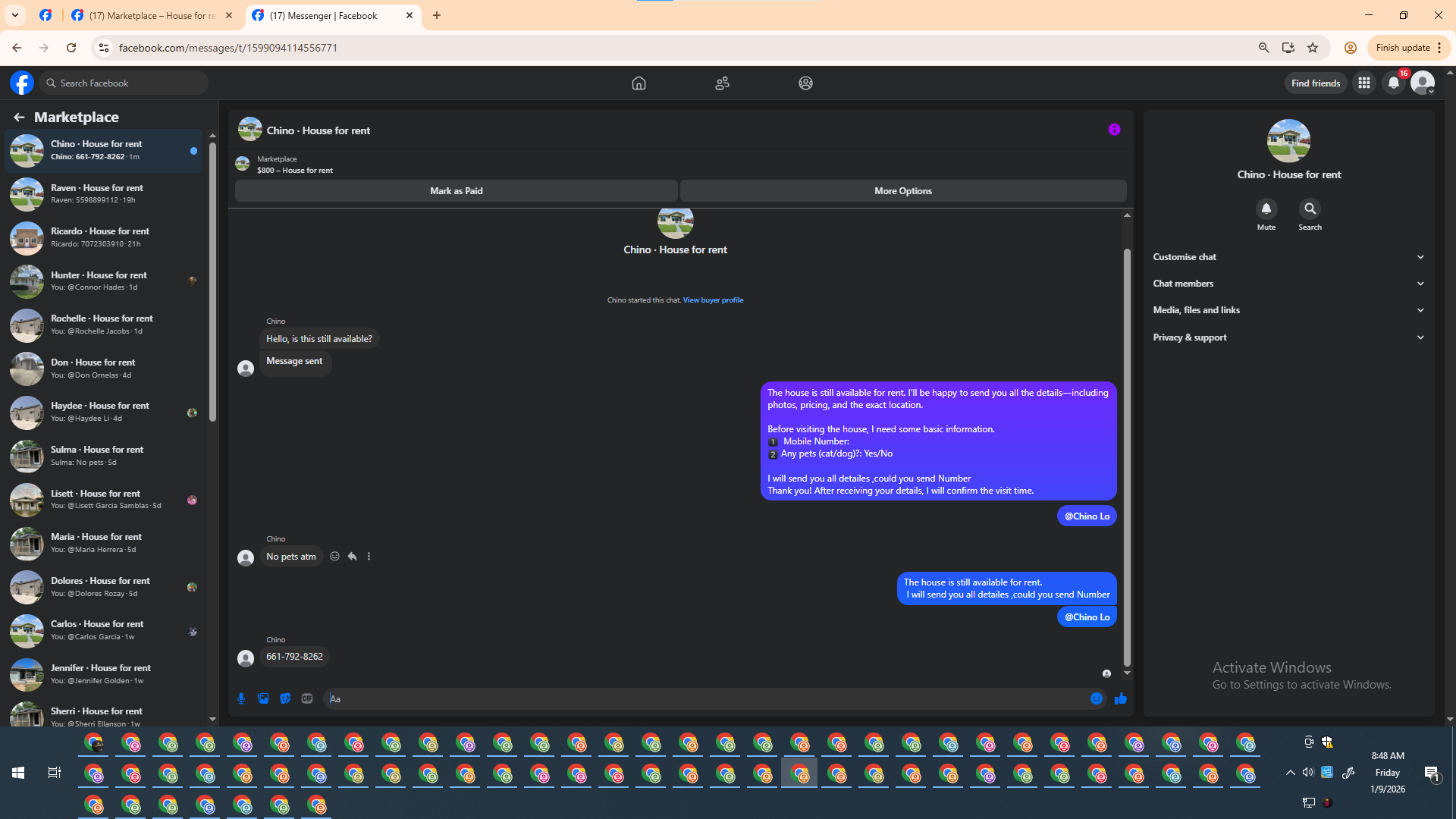Open the GIF picker icon
Image resolution: width=1456 pixels, height=819 pixels.
coord(307,698)
